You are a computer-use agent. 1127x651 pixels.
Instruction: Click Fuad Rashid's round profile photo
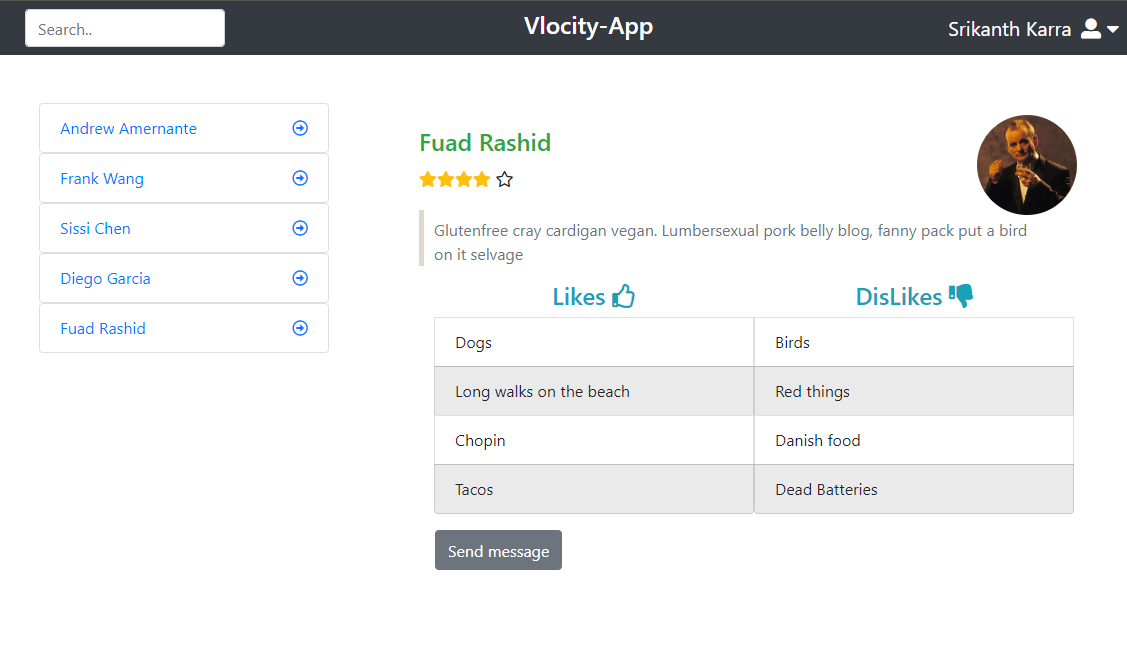tap(1026, 165)
